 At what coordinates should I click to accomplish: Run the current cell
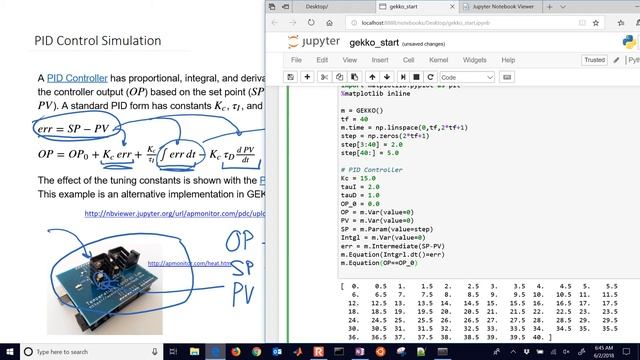[403, 77]
